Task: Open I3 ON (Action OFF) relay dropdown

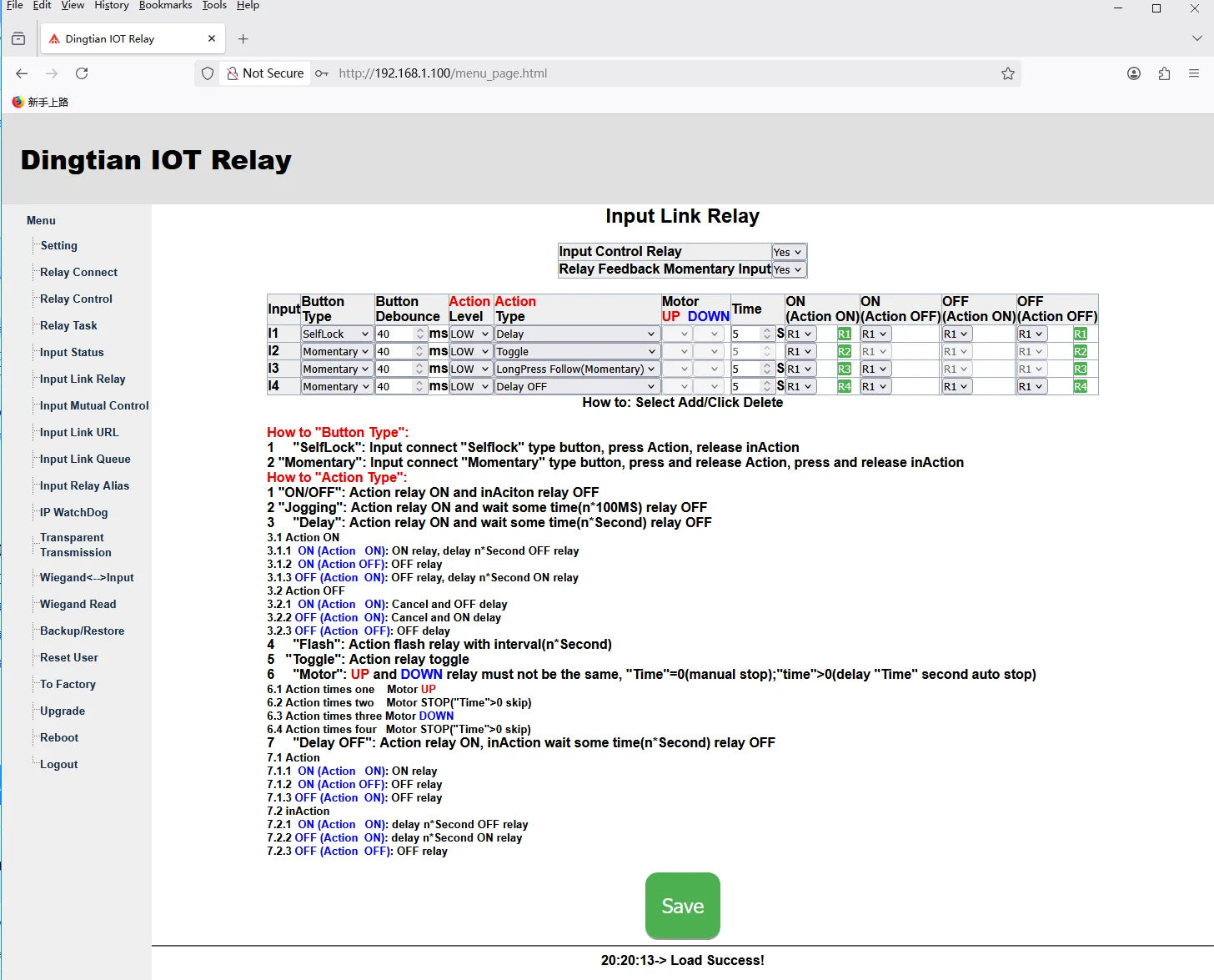Action: (x=875, y=369)
